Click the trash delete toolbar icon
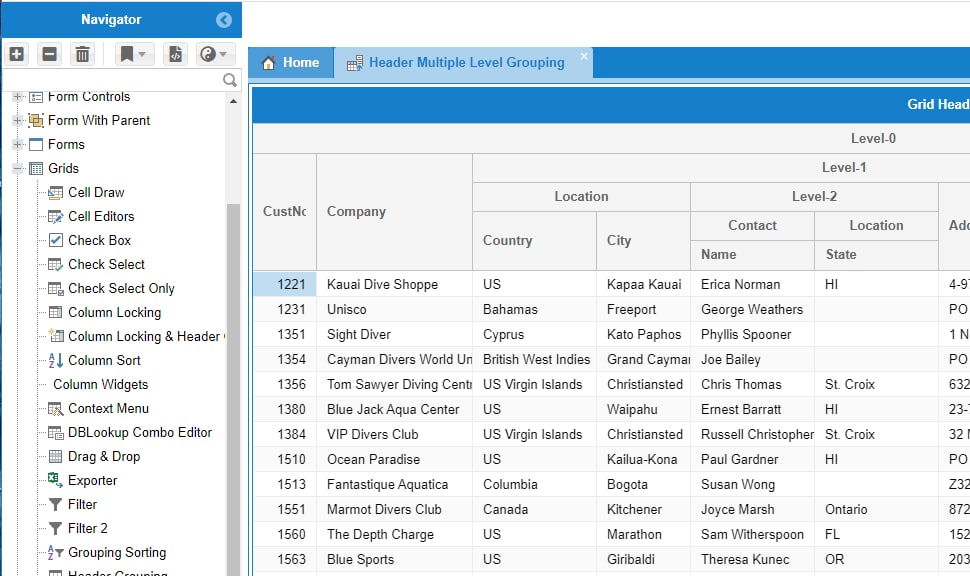 (82, 54)
